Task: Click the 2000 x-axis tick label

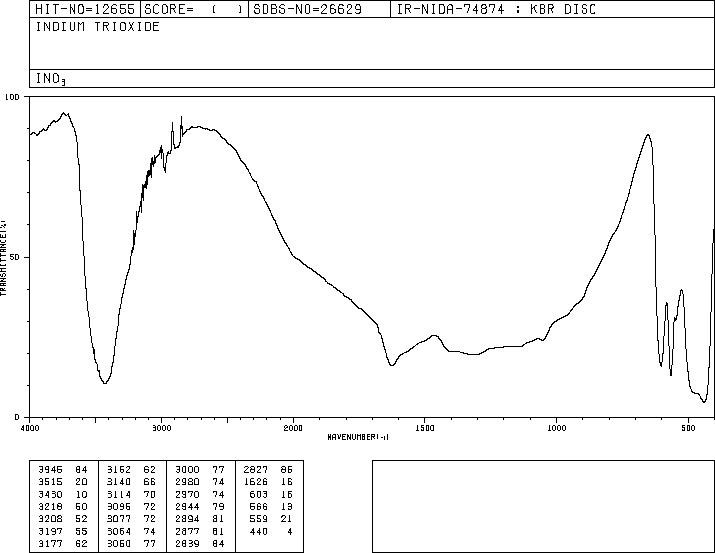Action: click(293, 428)
